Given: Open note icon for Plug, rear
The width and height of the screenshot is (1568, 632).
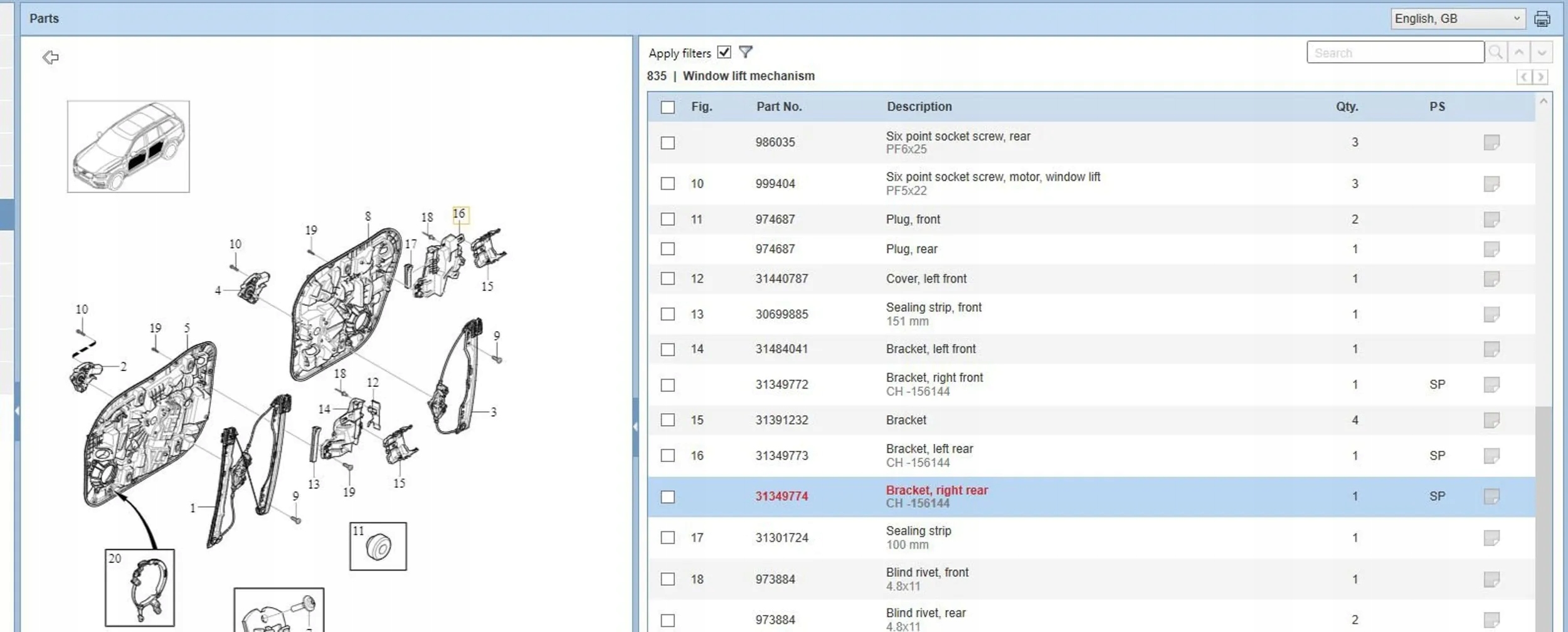Looking at the screenshot, I should click(1491, 249).
